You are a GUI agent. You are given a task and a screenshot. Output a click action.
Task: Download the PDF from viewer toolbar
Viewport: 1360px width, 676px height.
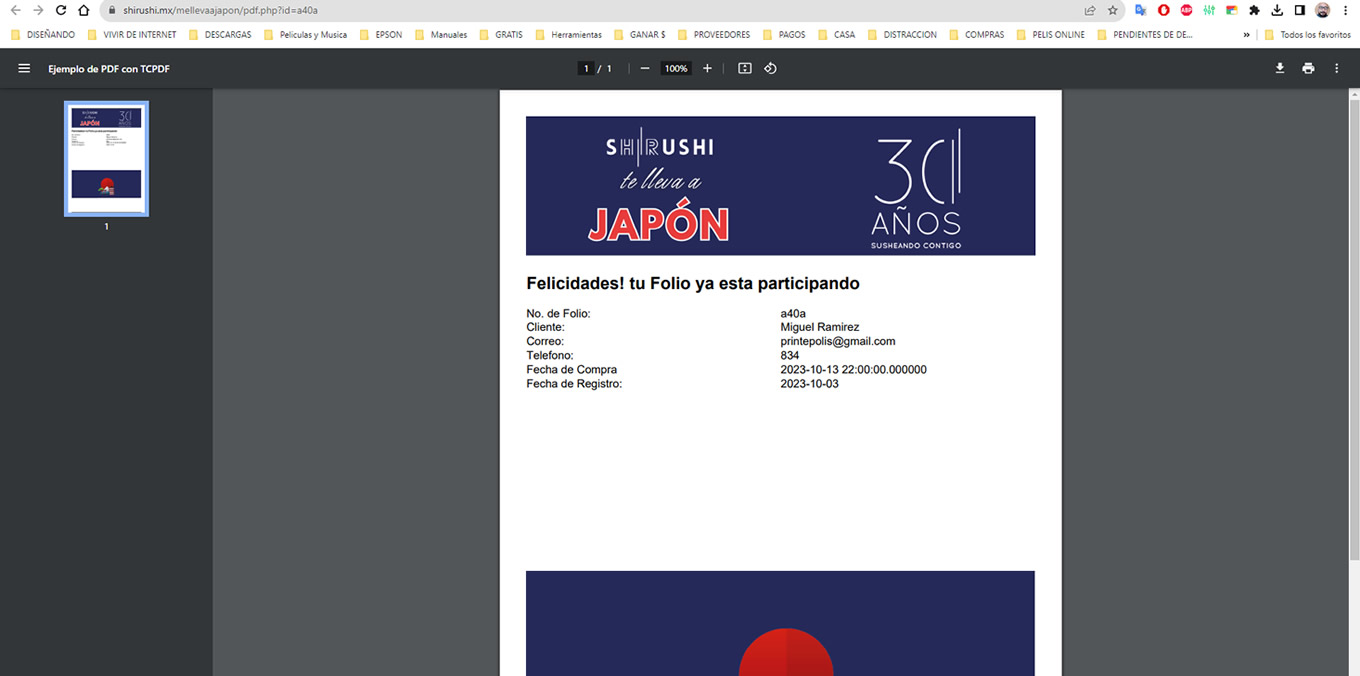tap(1279, 68)
